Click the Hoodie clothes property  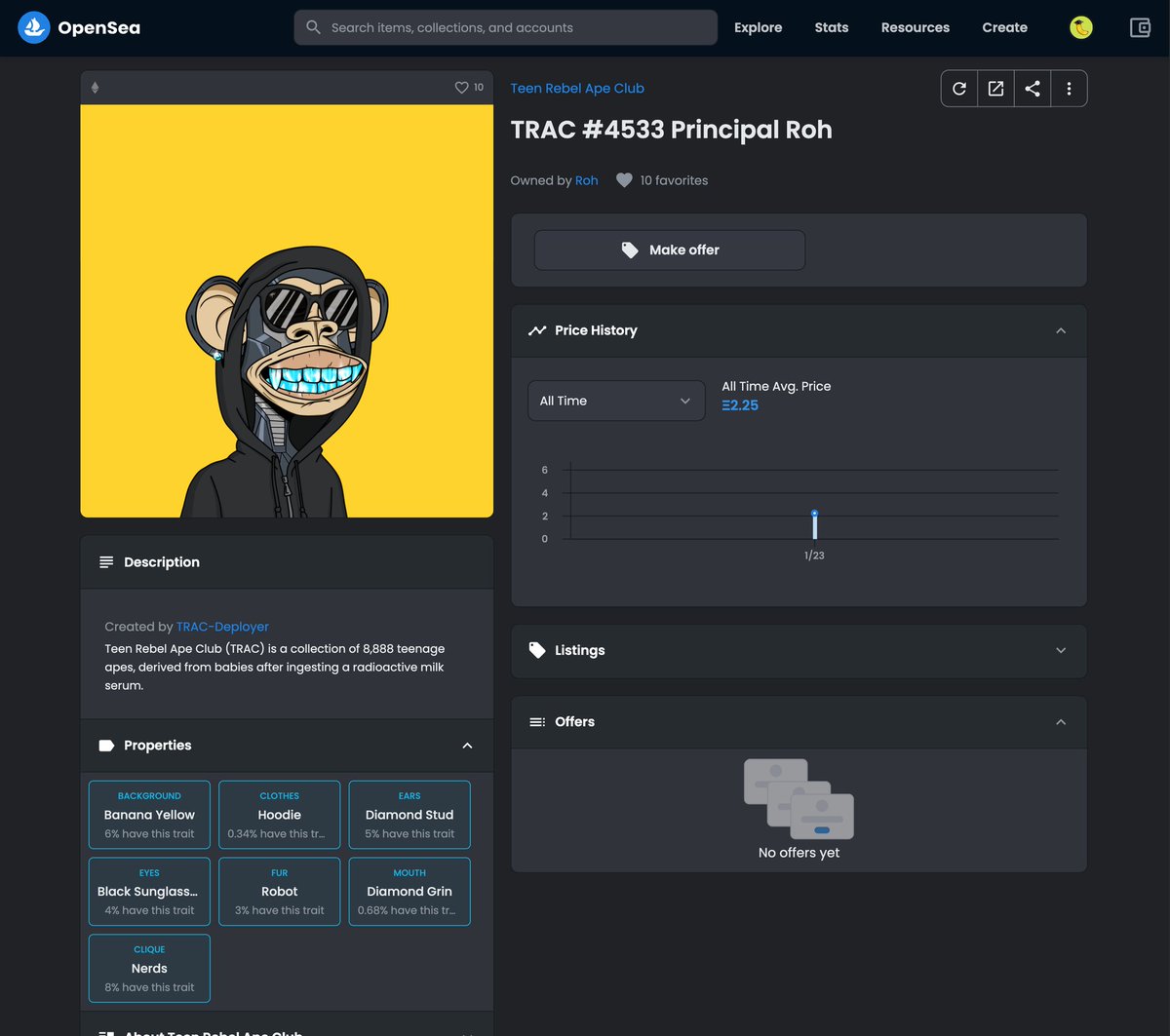click(280, 815)
